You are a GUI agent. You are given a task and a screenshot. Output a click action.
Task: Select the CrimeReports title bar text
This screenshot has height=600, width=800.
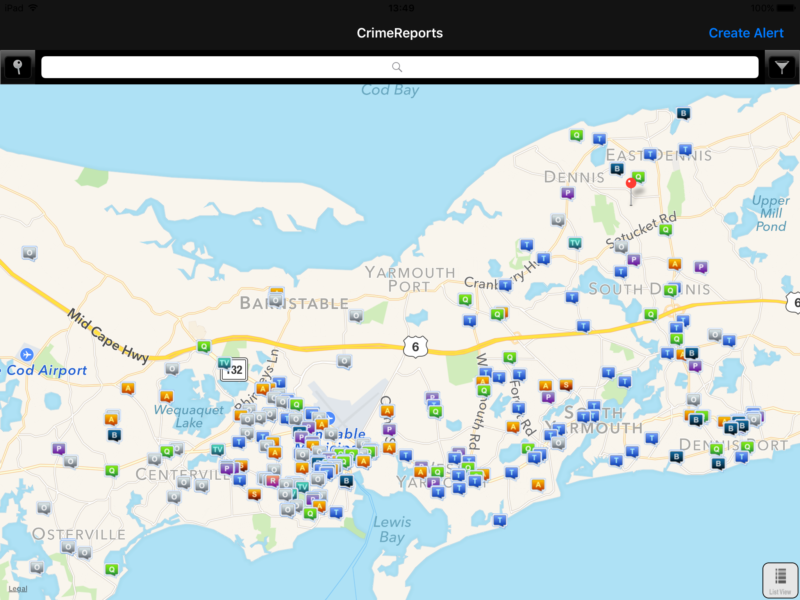tap(399, 33)
